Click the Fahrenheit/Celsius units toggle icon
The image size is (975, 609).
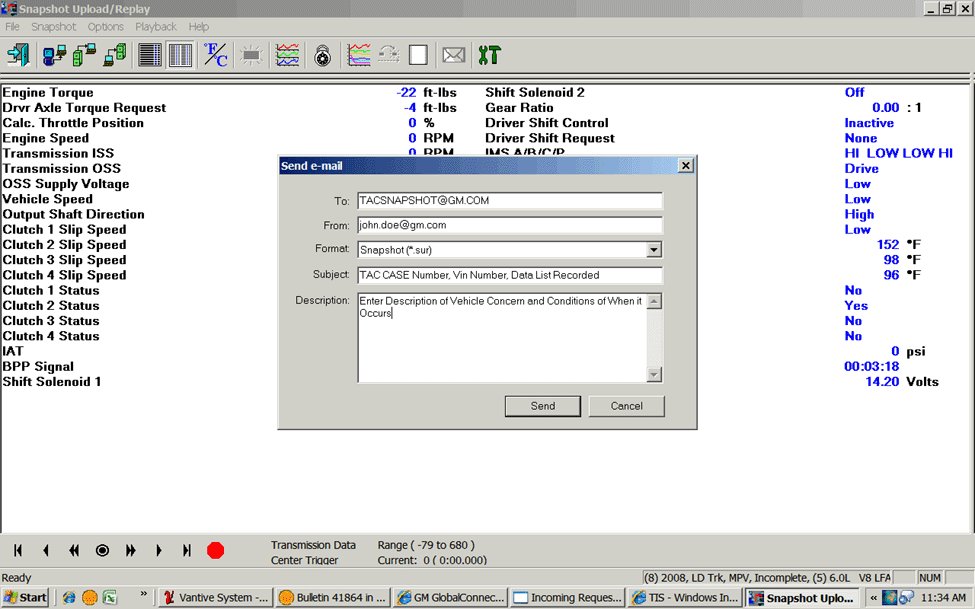coord(216,55)
